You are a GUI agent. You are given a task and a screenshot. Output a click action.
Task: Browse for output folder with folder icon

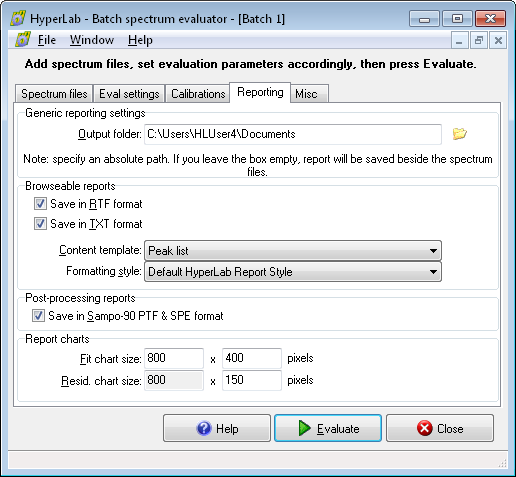(459, 134)
